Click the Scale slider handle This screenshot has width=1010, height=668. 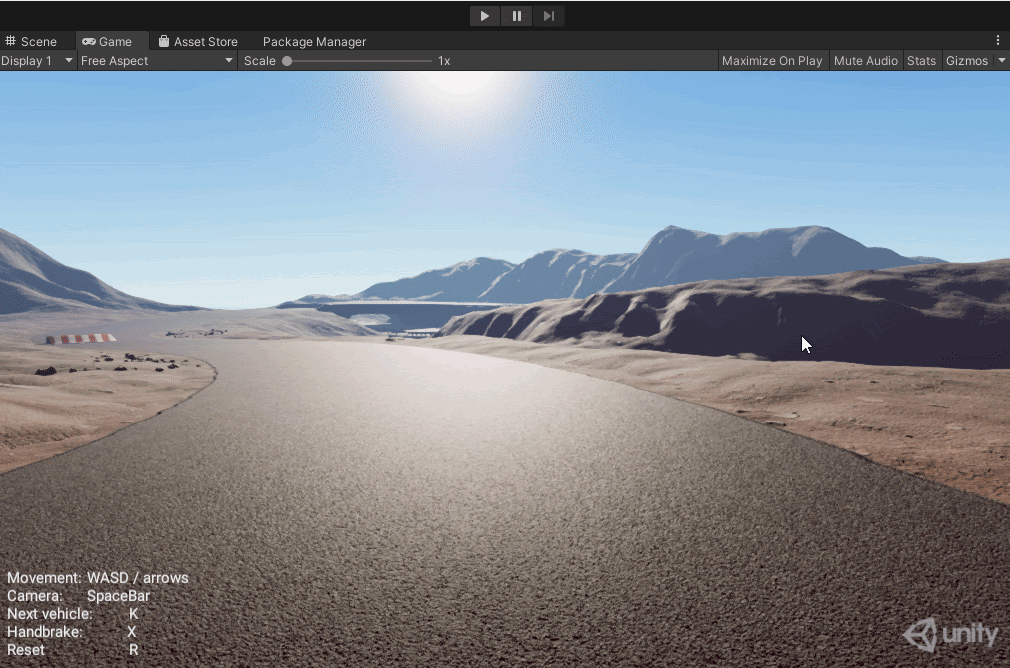[x=287, y=61]
